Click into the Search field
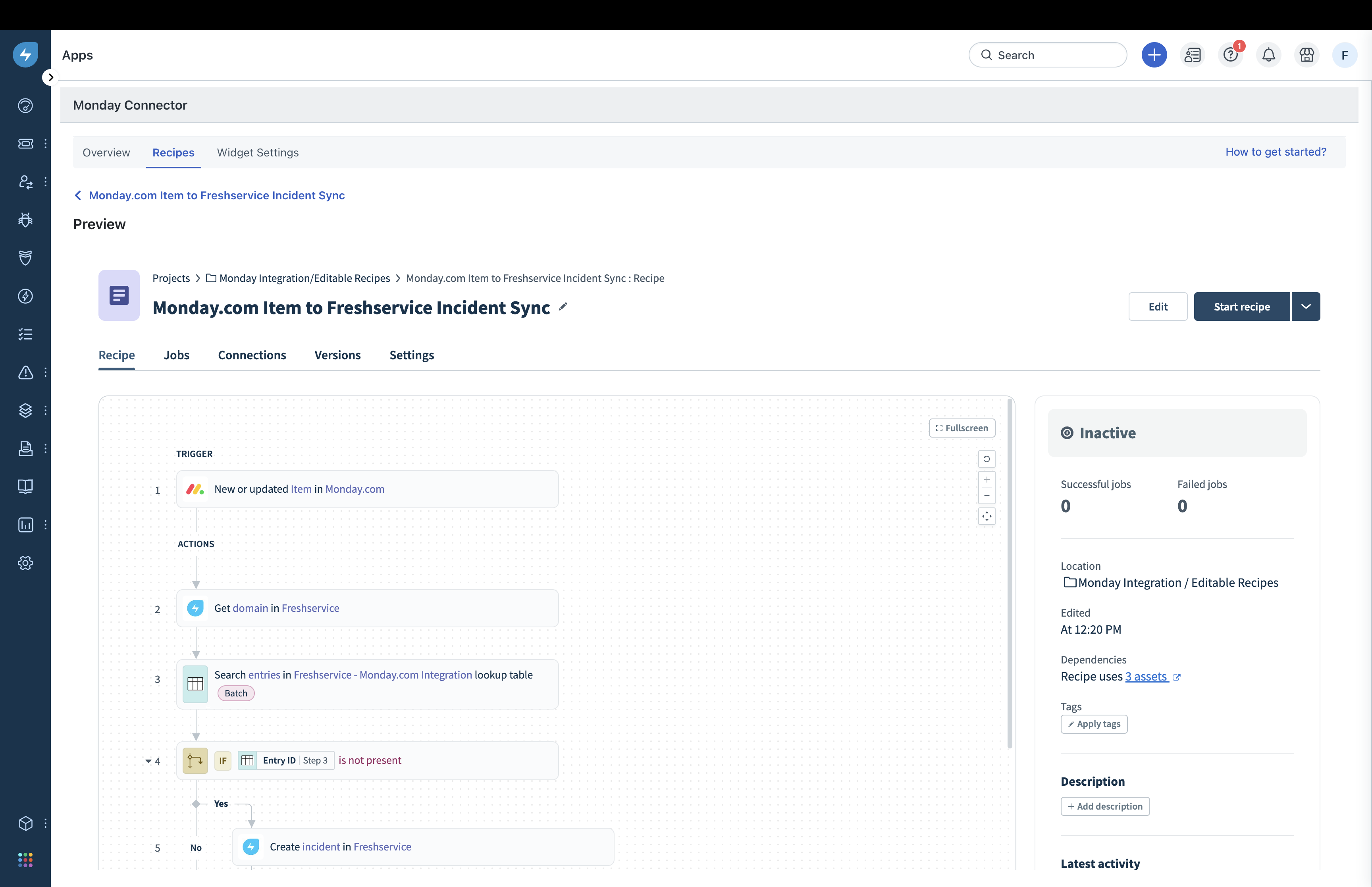 coord(1048,55)
